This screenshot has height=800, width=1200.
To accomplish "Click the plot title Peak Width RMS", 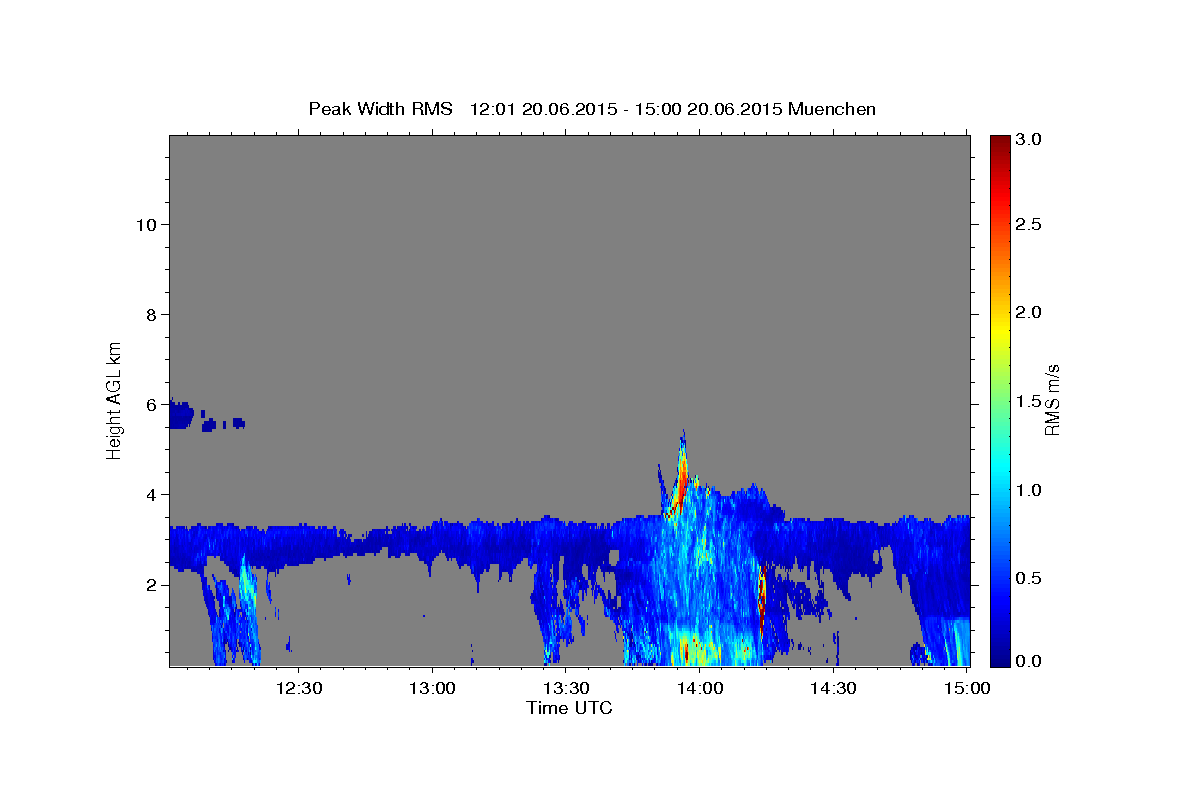I will [380, 108].
